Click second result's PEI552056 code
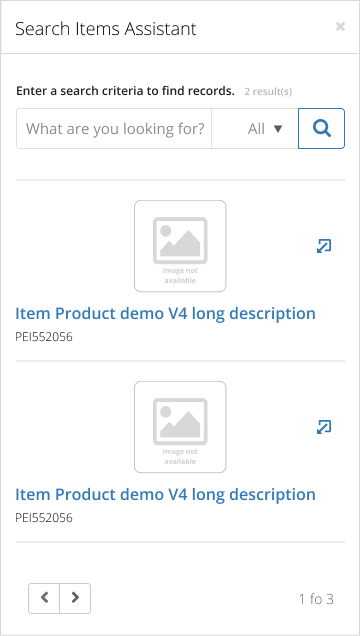Viewport: 360px width, 636px height. coord(44,518)
